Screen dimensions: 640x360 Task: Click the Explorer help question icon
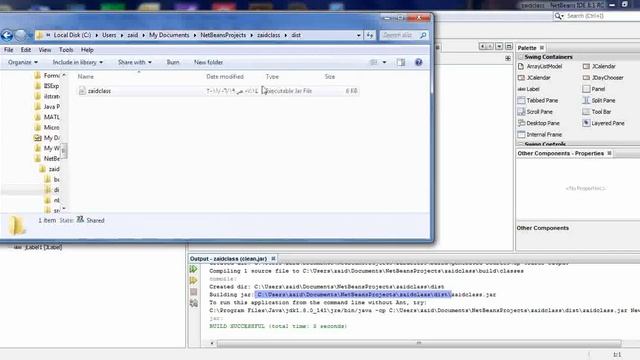coord(418,62)
